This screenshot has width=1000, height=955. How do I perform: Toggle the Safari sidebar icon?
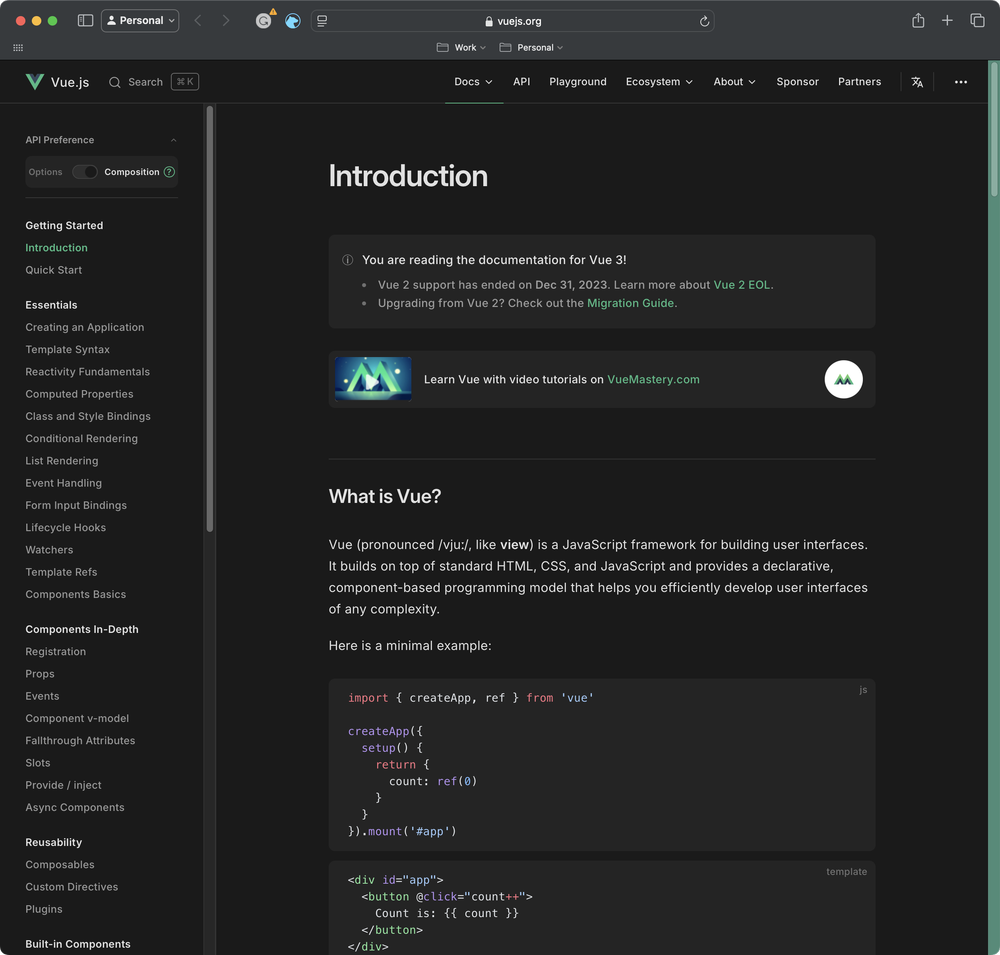click(x=85, y=20)
